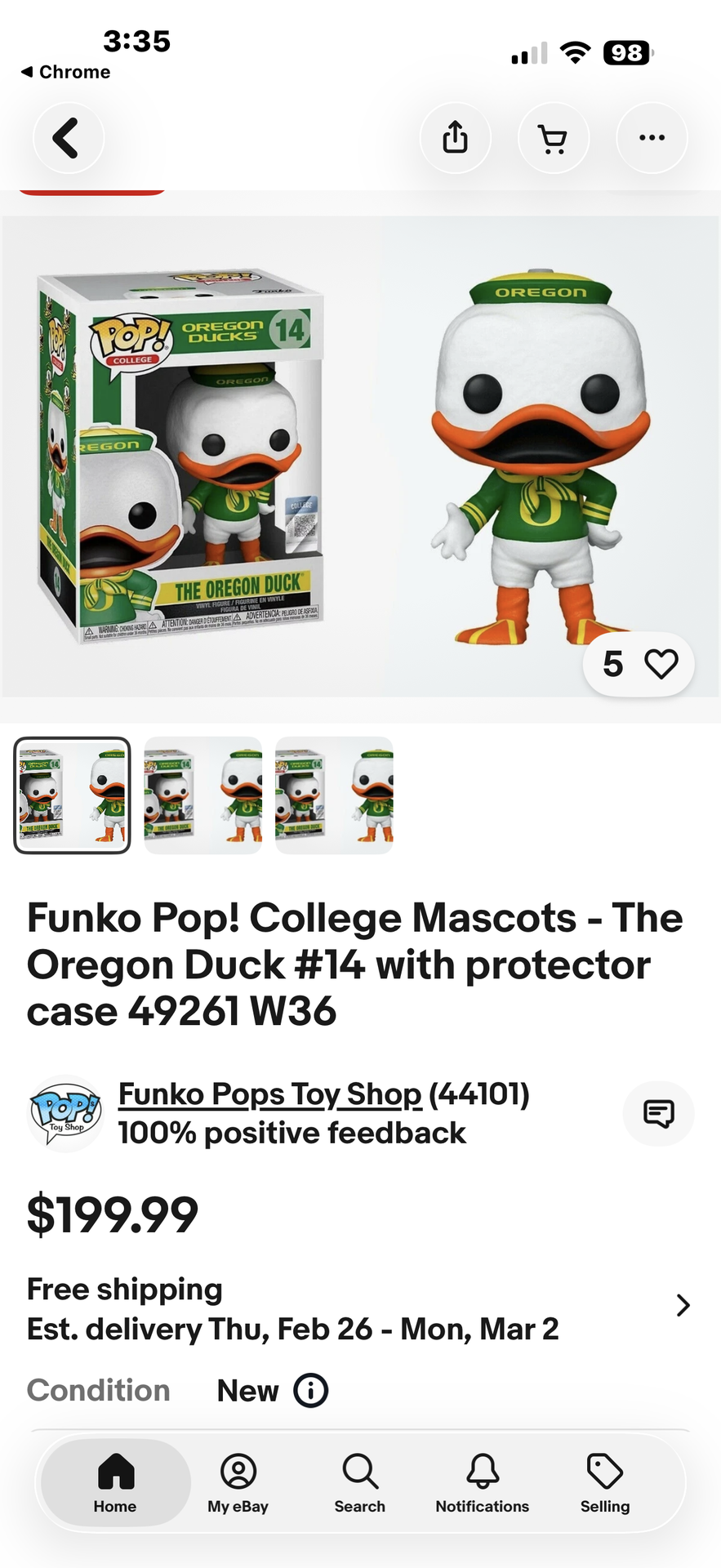This screenshot has width=721, height=1568.
Task: Tap the Funko Pops Toy Shop logo
Action: (x=65, y=1113)
